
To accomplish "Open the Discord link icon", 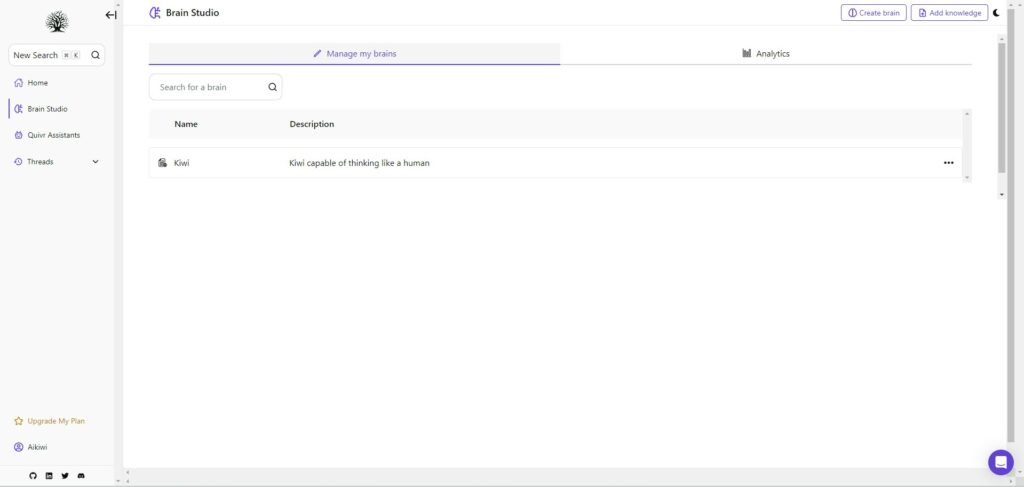I will [81, 475].
